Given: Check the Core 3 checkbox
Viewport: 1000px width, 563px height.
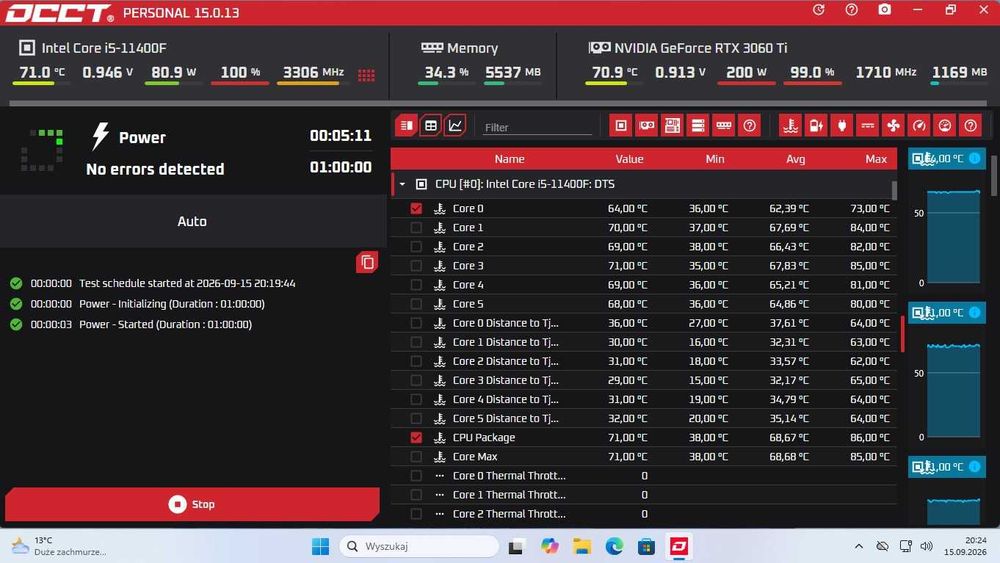Looking at the screenshot, I should (x=416, y=266).
